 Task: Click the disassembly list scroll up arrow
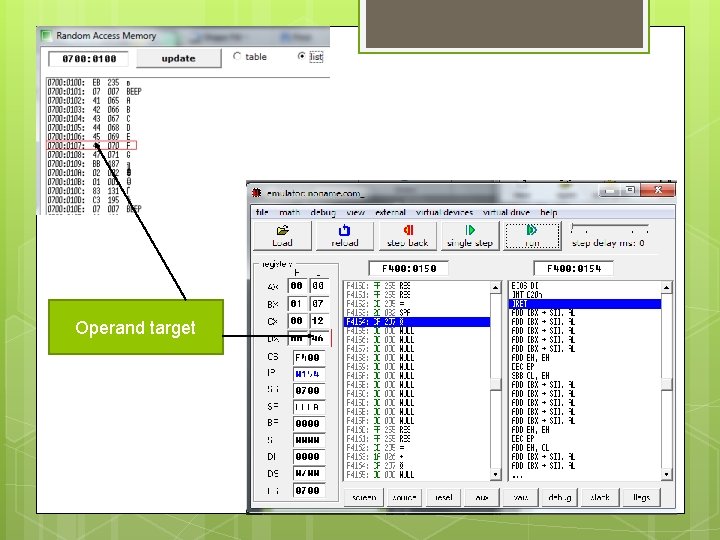(x=666, y=287)
